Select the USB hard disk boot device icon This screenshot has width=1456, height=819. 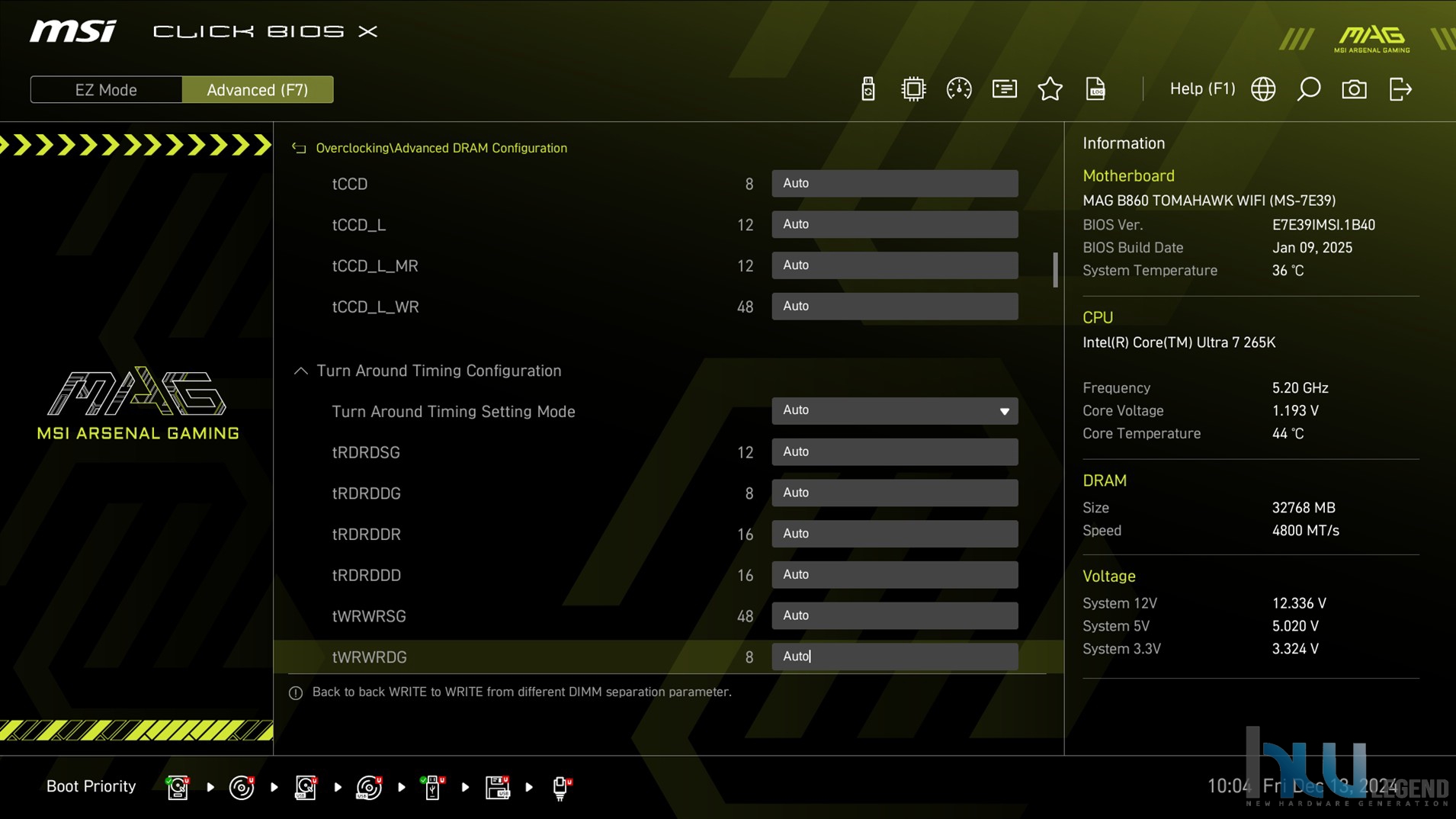point(306,787)
